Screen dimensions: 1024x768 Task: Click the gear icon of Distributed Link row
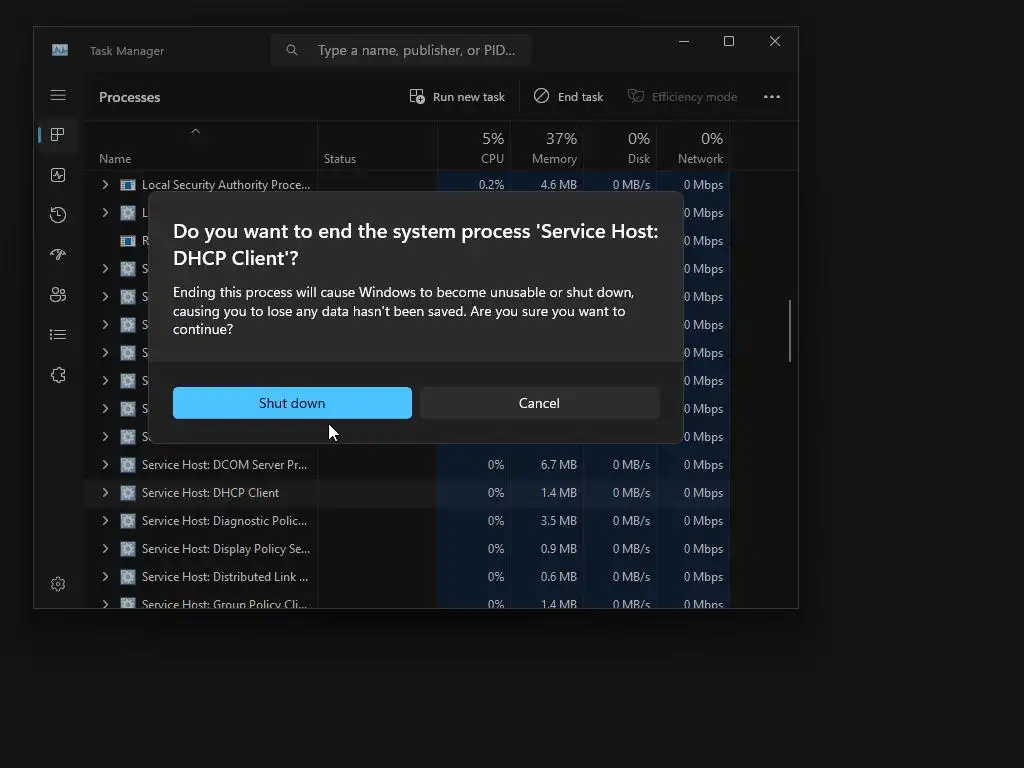tap(128, 577)
